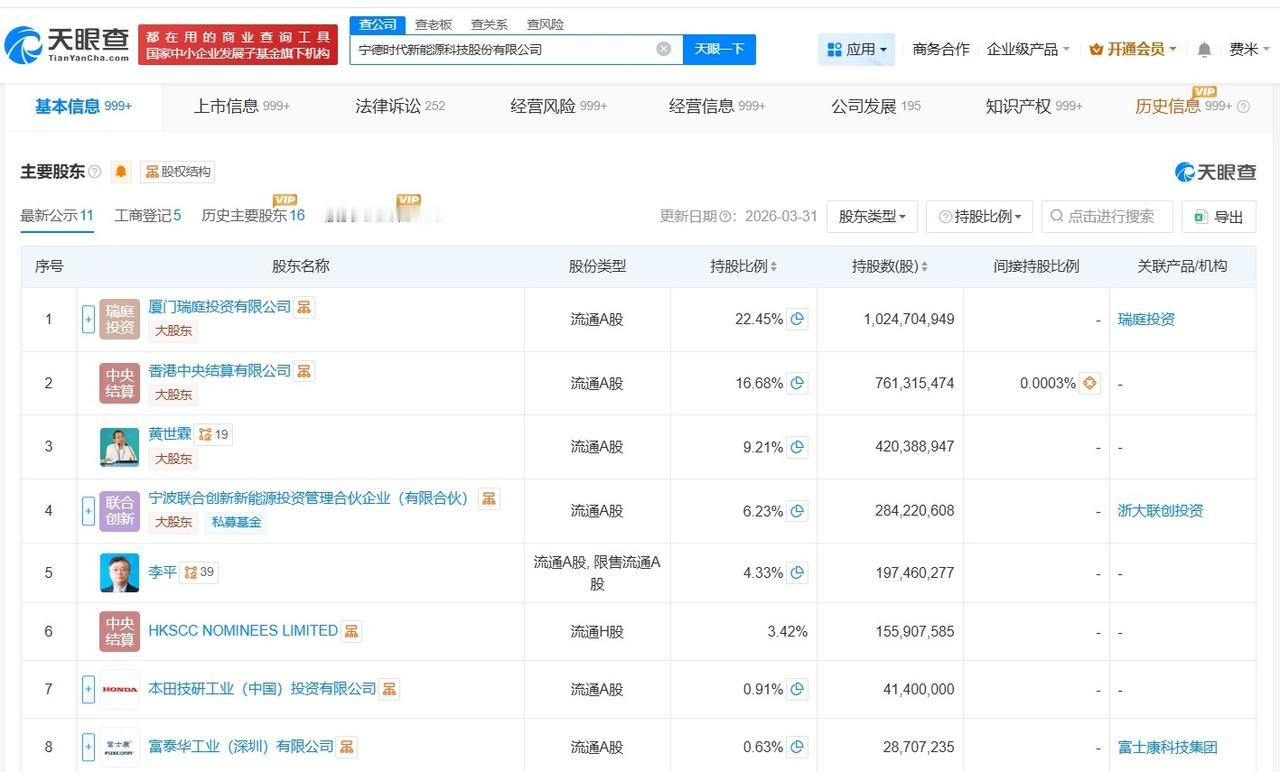Viewport: 1280px width, 772px height.
Task: Expand the 应用 menu in header
Action: click(857, 49)
